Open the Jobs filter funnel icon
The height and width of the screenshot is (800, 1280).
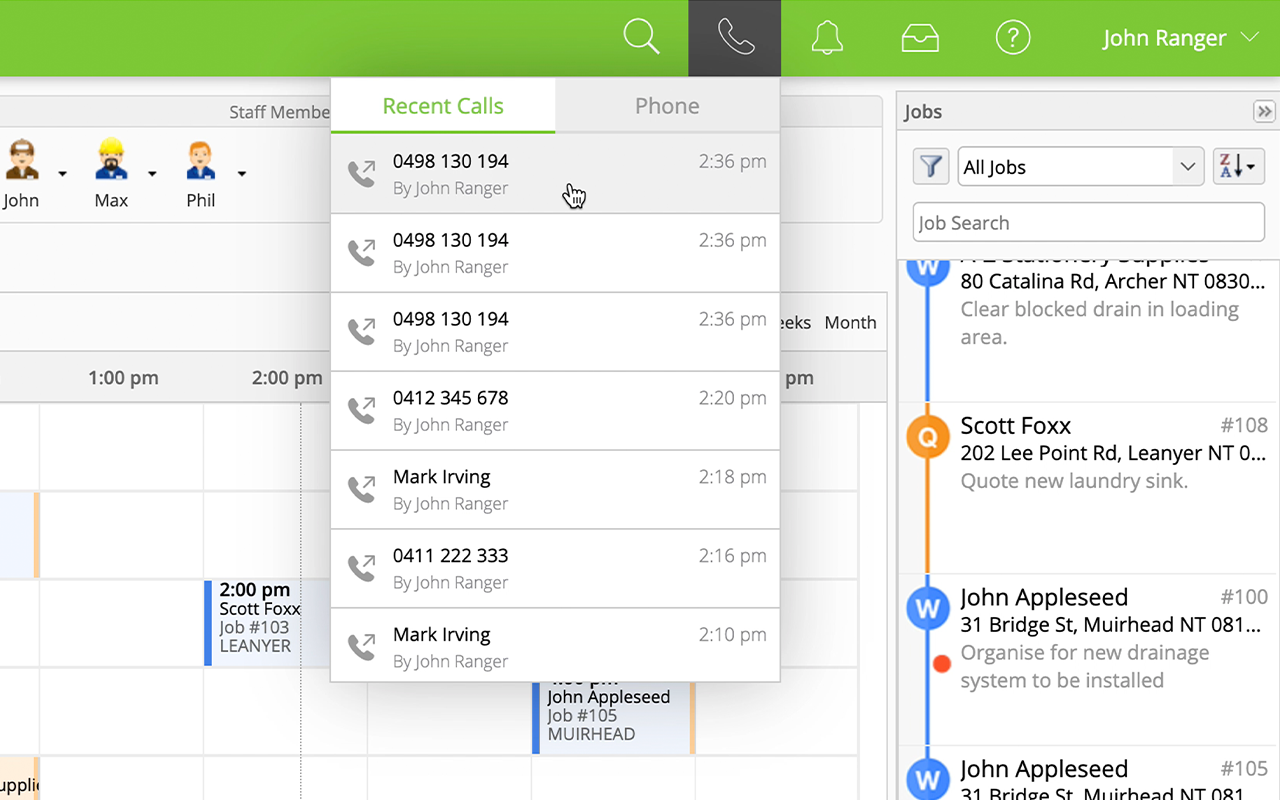pyautogui.click(x=930, y=166)
